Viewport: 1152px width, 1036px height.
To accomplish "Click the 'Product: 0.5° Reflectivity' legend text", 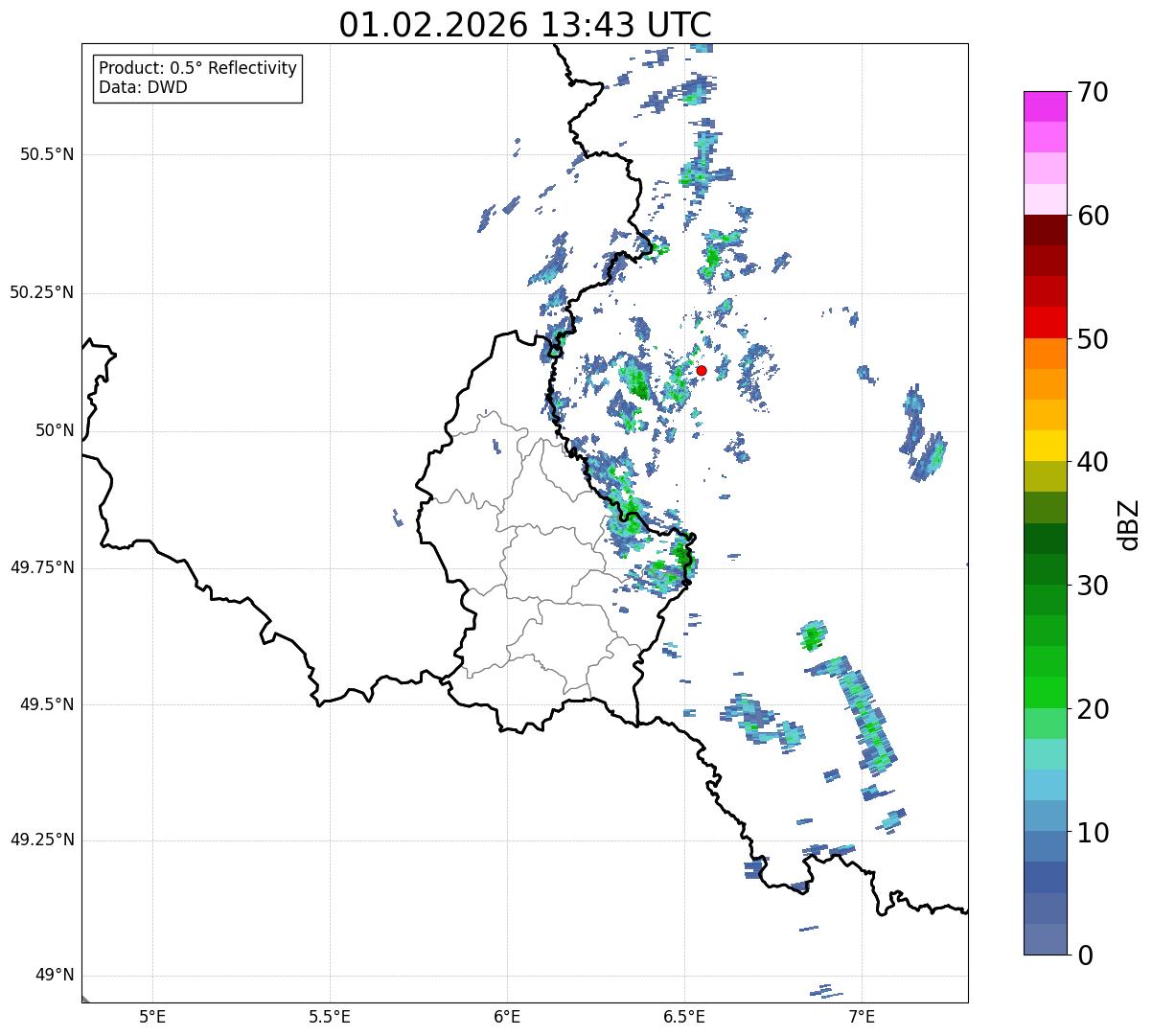I will tap(197, 69).
